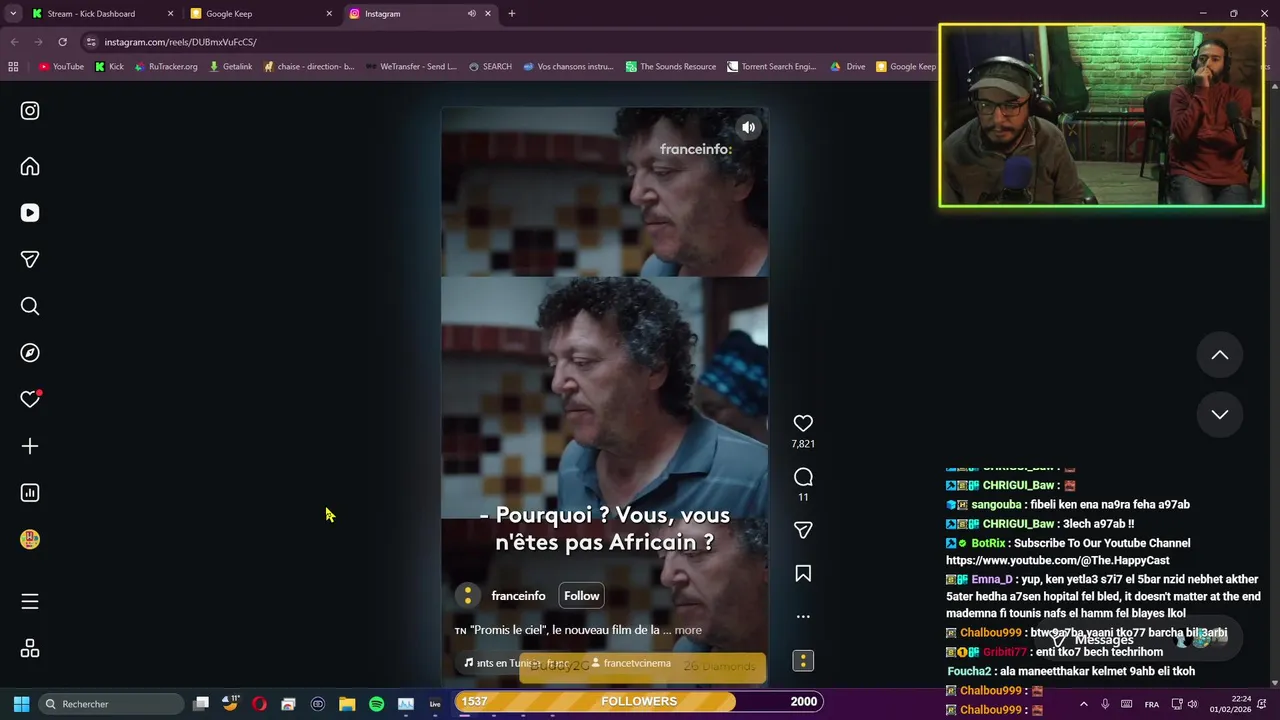View site information icon in address bar
This screenshot has width=1280, height=720.
(x=91, y=42)
